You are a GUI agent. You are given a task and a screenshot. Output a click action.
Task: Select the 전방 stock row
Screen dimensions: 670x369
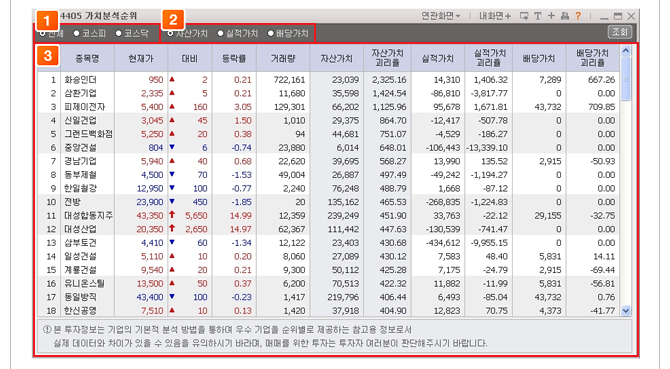(328, 202)
